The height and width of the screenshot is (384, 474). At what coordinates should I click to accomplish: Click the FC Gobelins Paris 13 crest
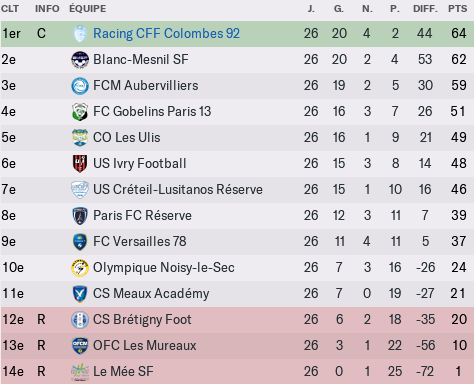click(x=80, y=112)
